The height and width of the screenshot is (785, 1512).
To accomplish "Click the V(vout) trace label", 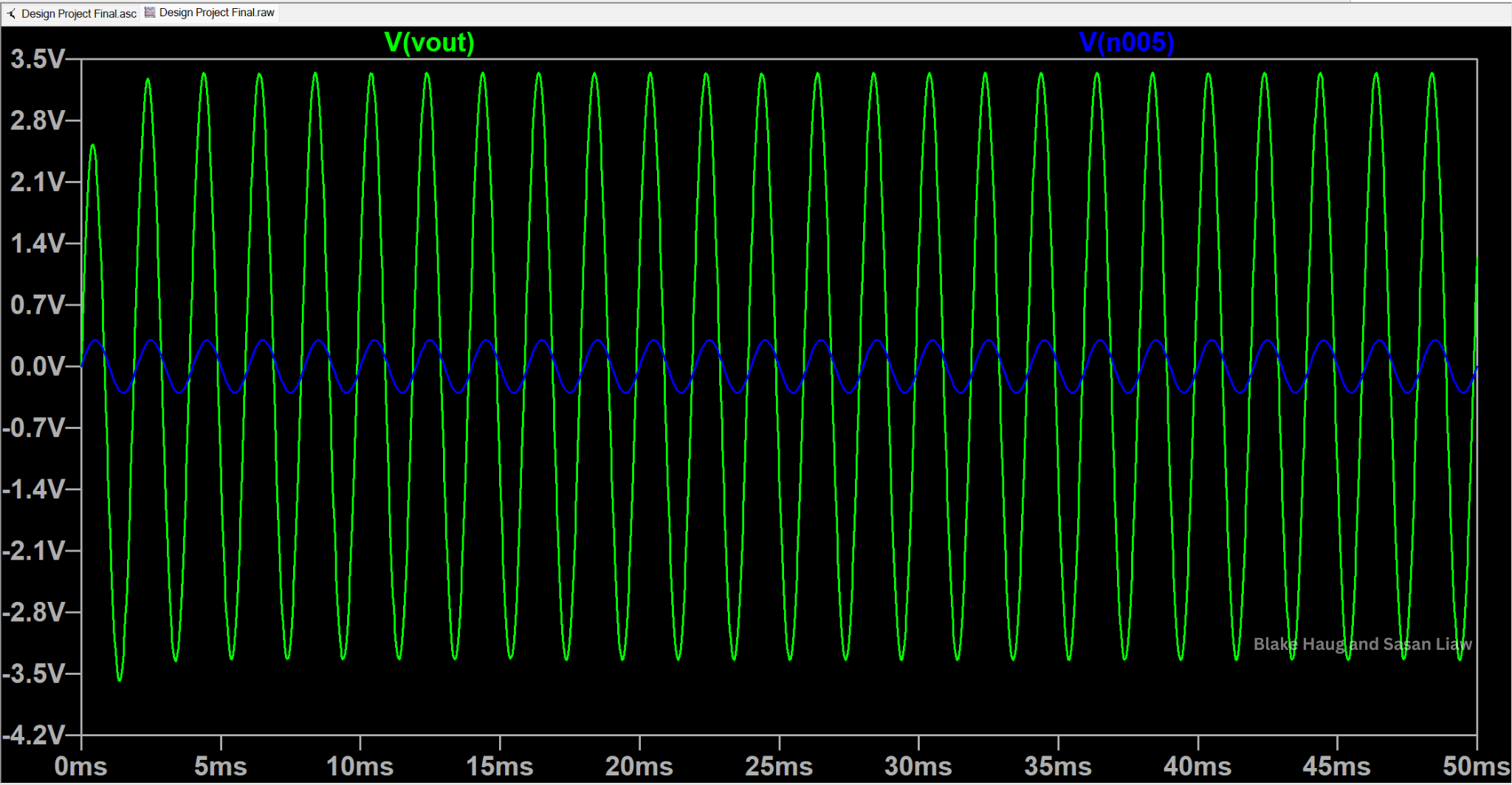I will (429, 42).
